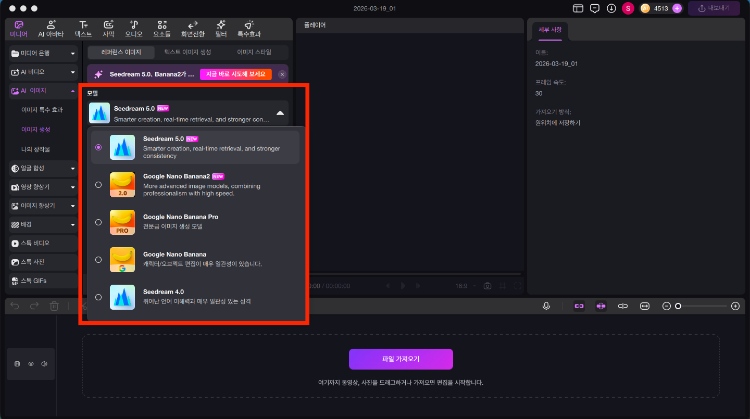
Task: Open the image special effects sidebar item
Action: [42, 110]
